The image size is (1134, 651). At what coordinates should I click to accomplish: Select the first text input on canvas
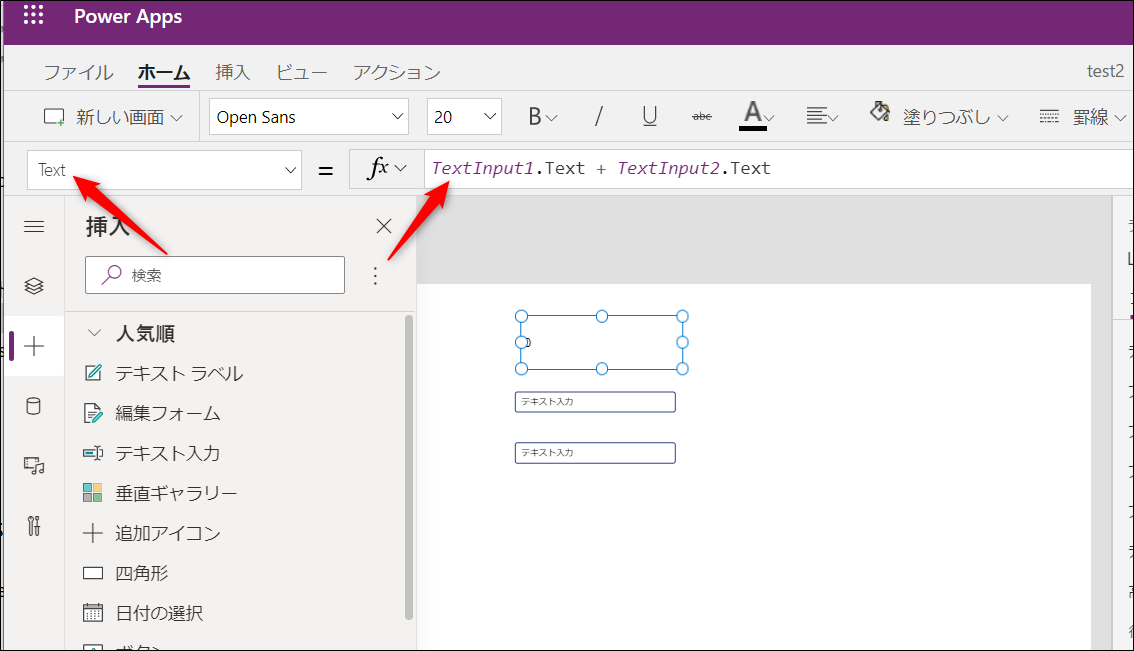[595, 402]
